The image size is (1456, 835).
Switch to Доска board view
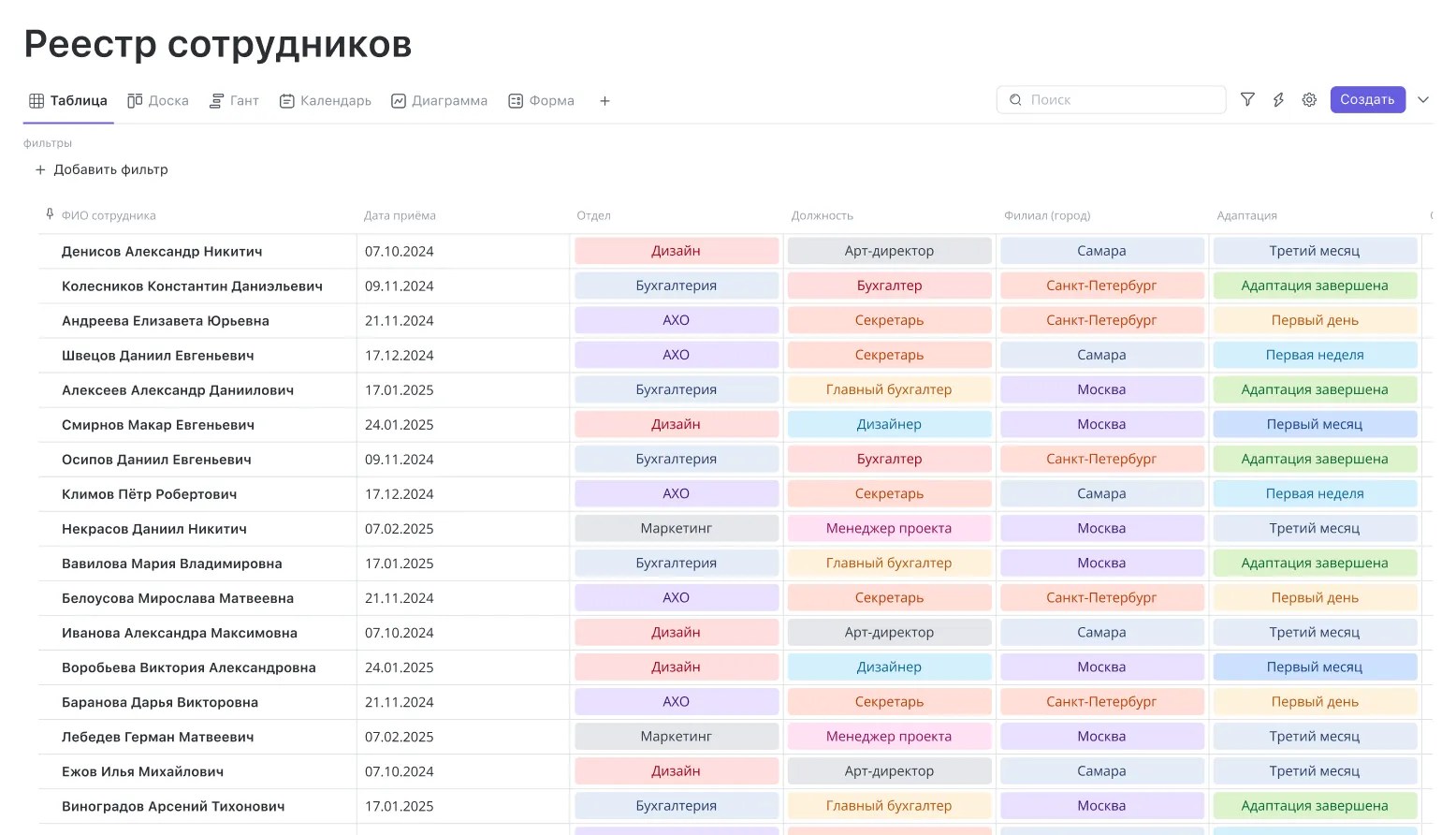158,100
